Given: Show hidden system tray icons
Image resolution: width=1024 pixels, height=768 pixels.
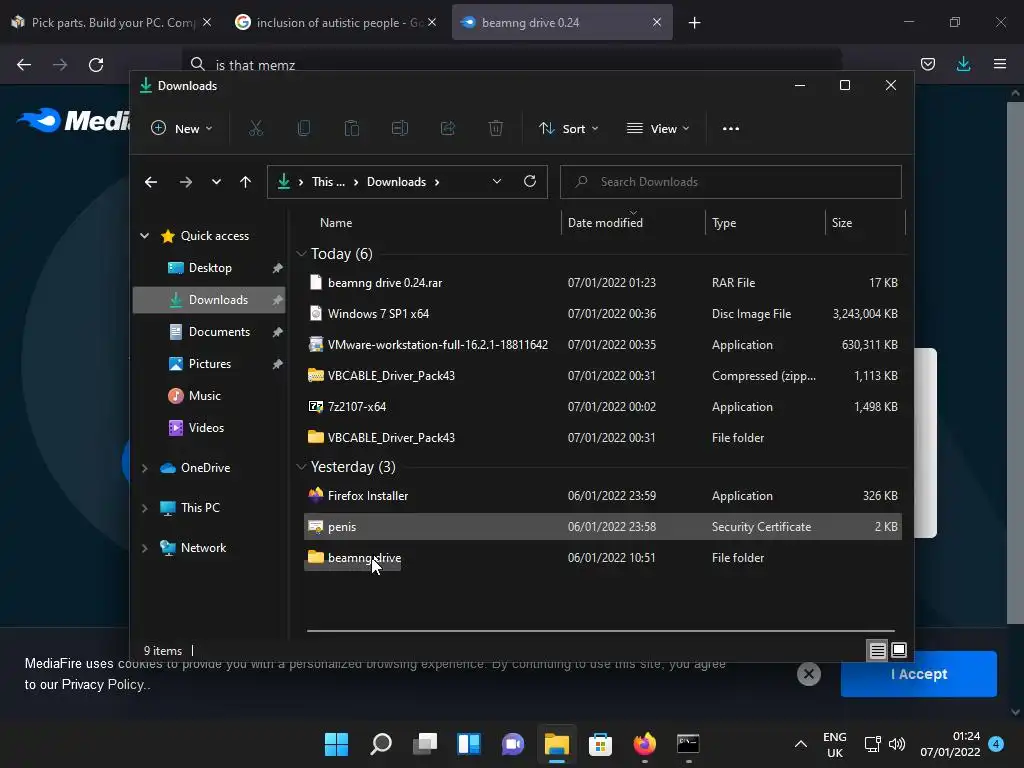Looking at the screenshot, I should [x=801, y=744].
